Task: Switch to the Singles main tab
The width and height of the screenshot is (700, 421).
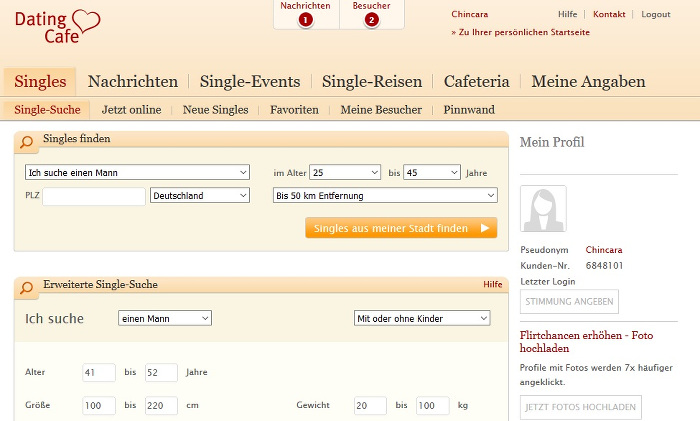Action: [x=40, y=82]
